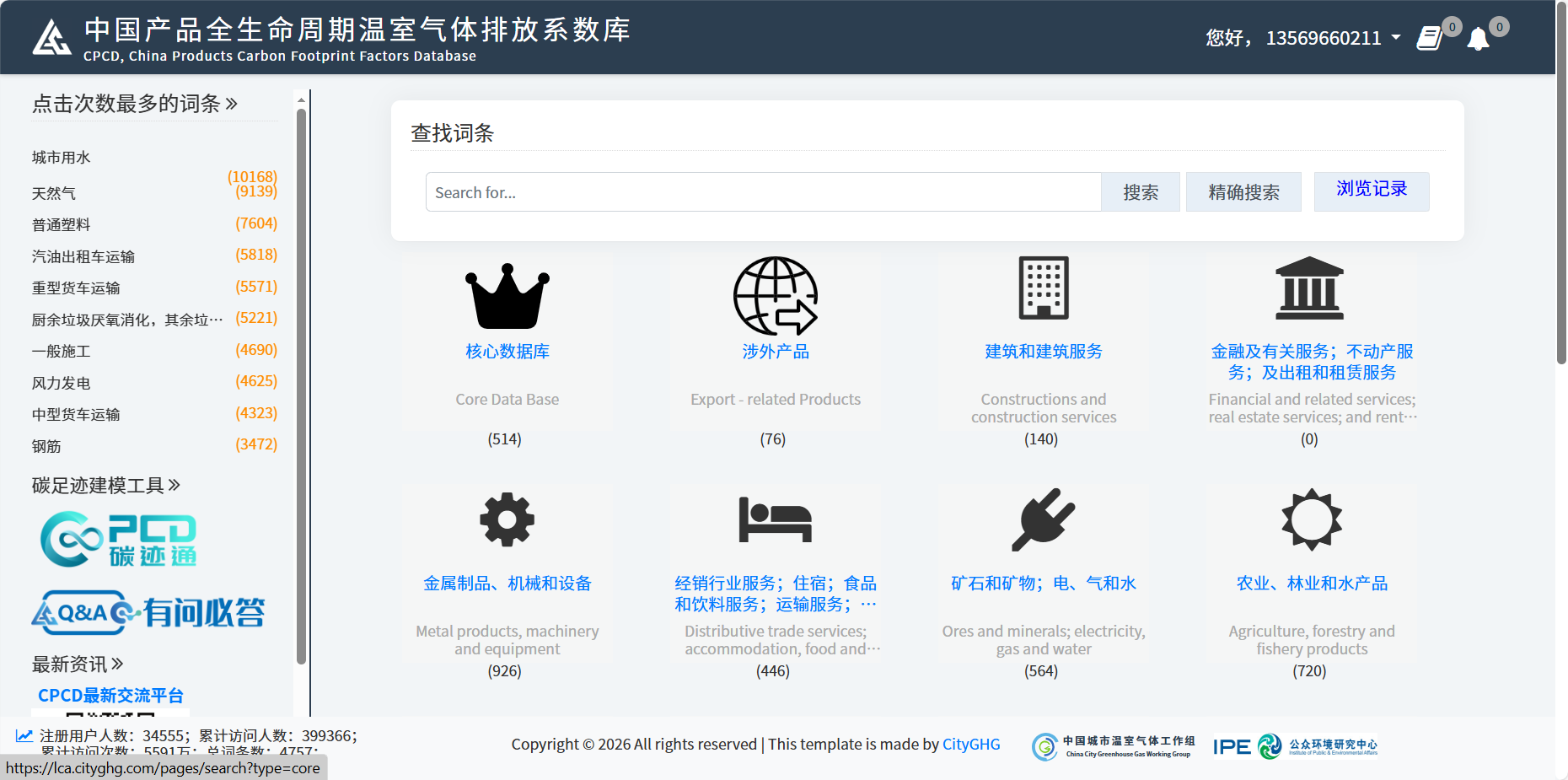Screen dimensions: 1568x780
Task: Select the building icon for construction services
Action: (x=1043, y=288)
